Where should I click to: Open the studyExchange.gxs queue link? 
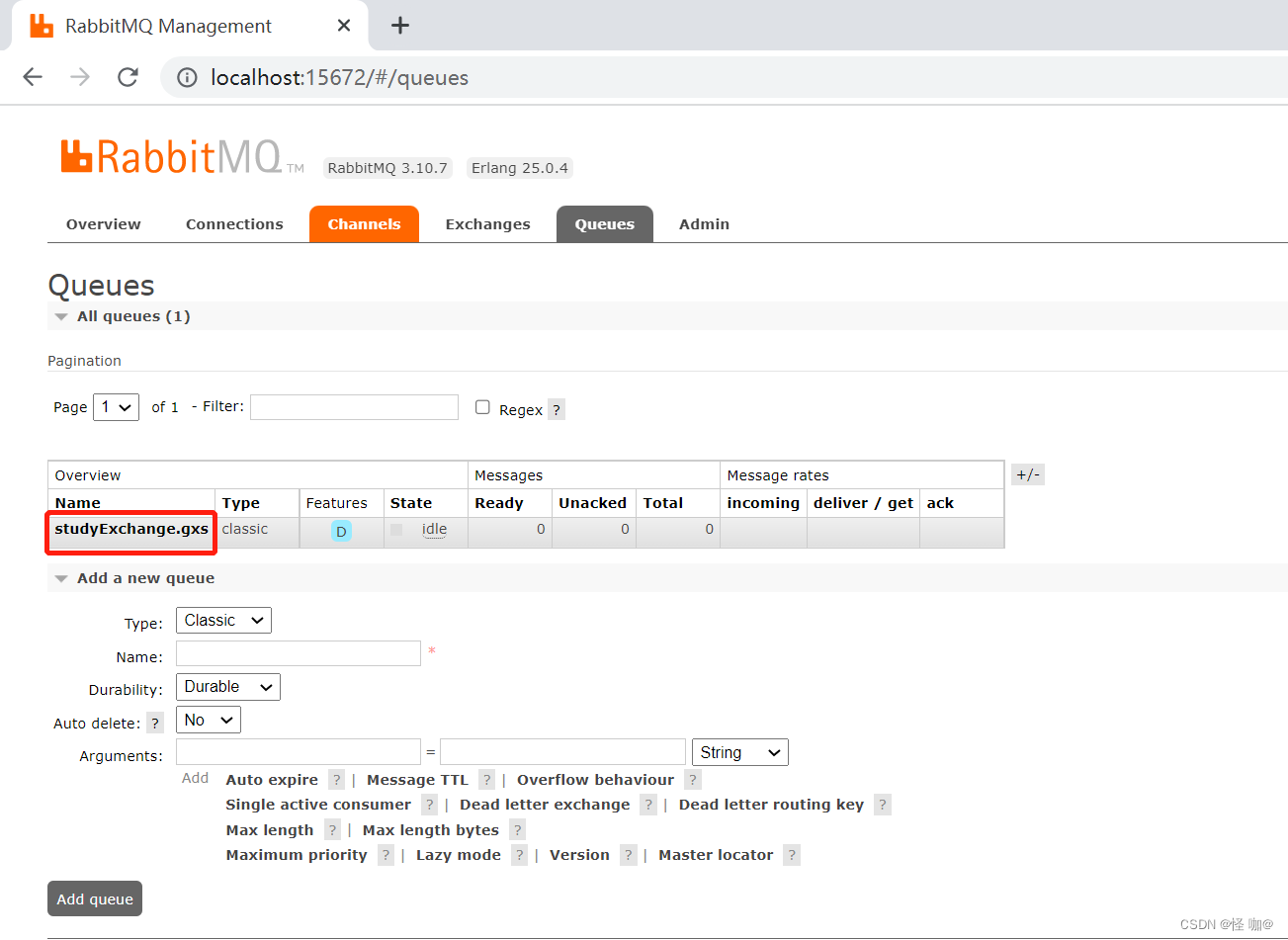coord(131,529)
